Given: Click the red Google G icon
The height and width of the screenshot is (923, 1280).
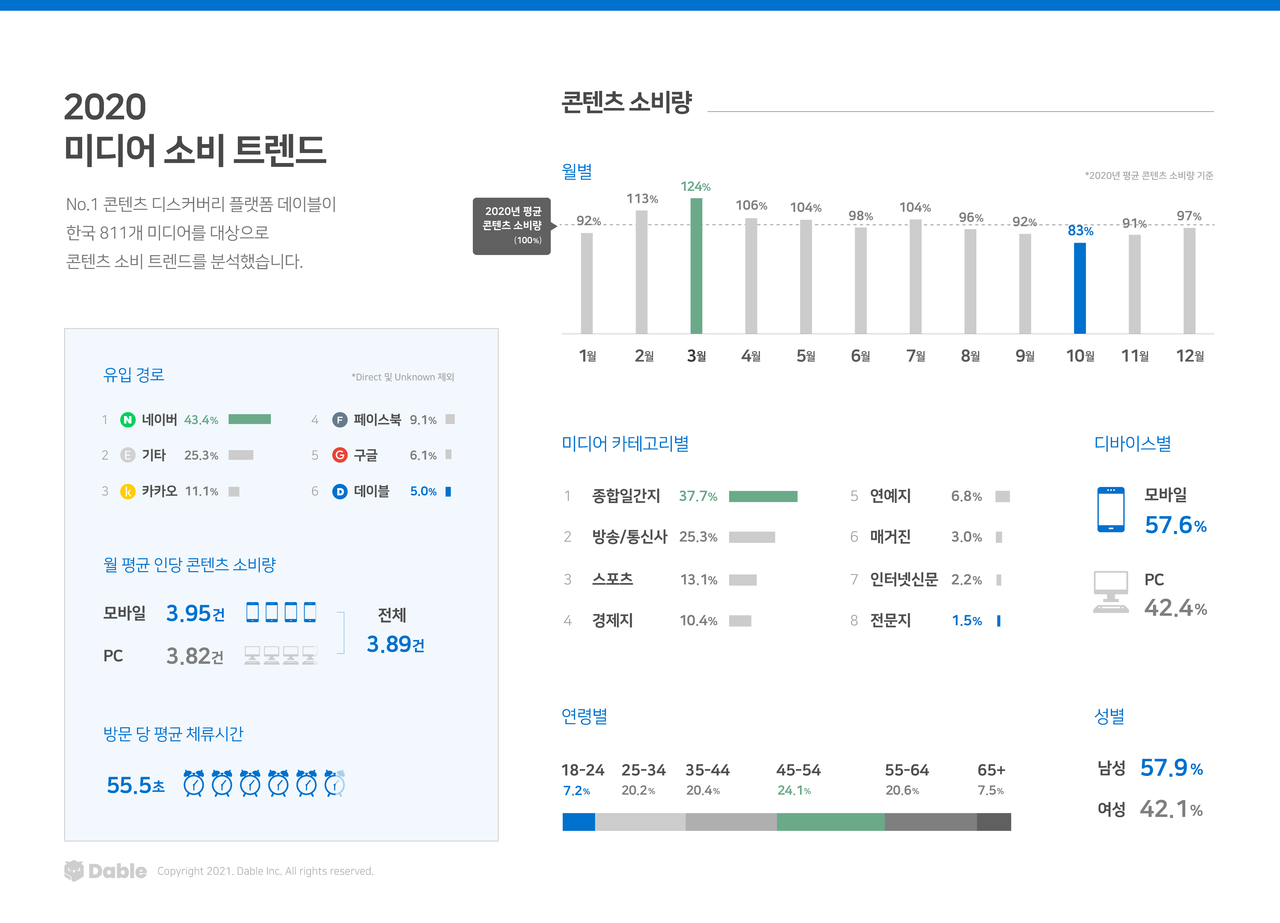Looking at the screenshot, I should [340, 455].
